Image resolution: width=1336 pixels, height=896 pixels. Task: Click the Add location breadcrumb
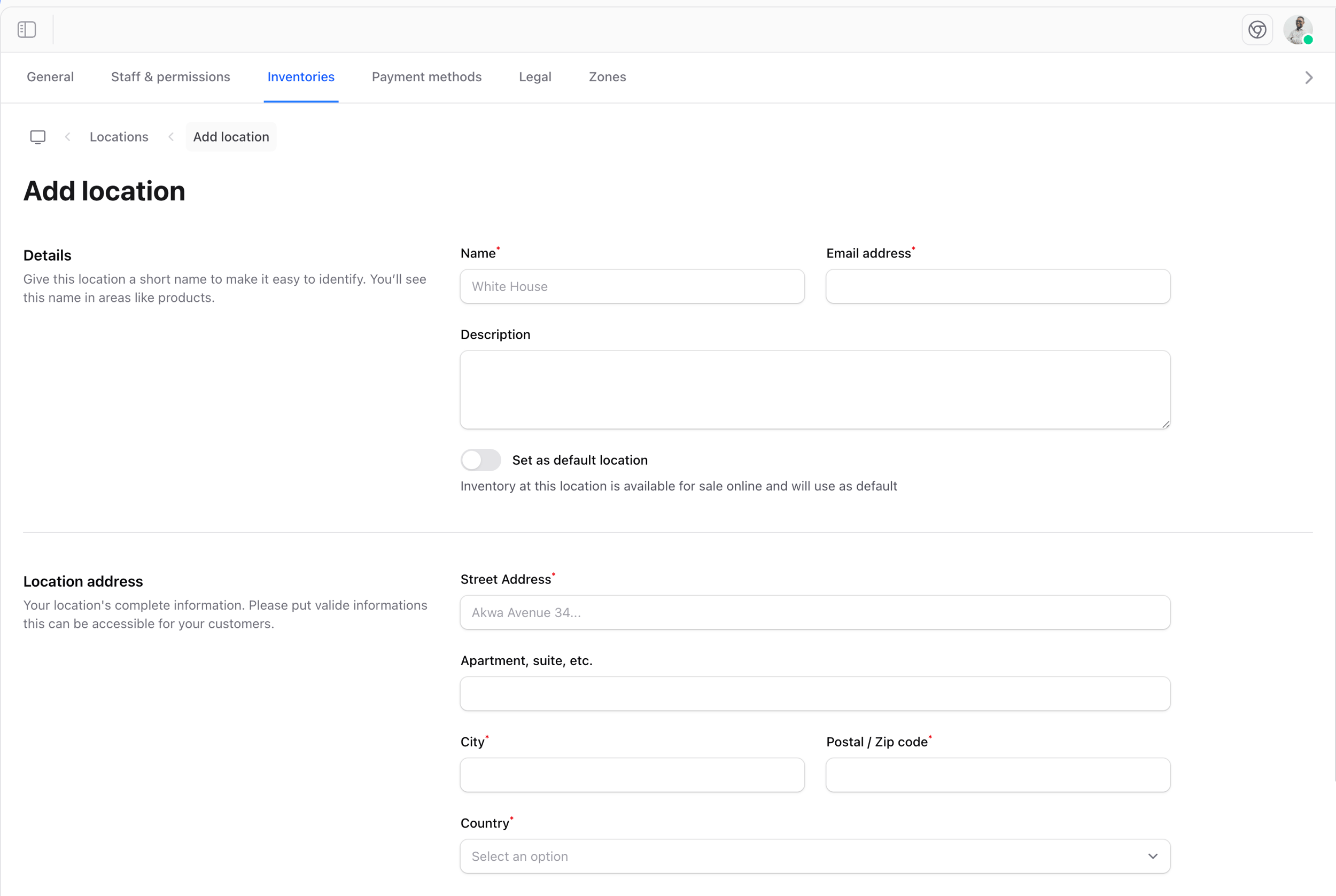click(x=231, y=137)
